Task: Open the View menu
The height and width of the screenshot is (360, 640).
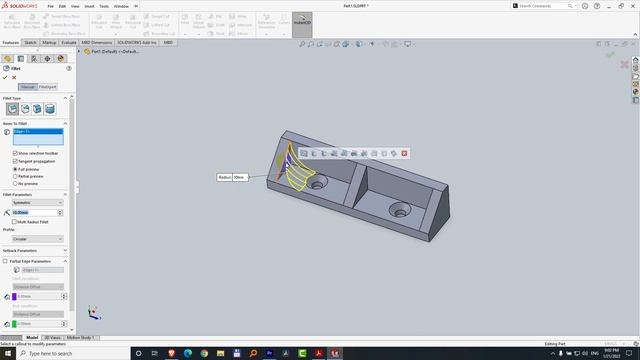Action: click(x=75, y=6)
